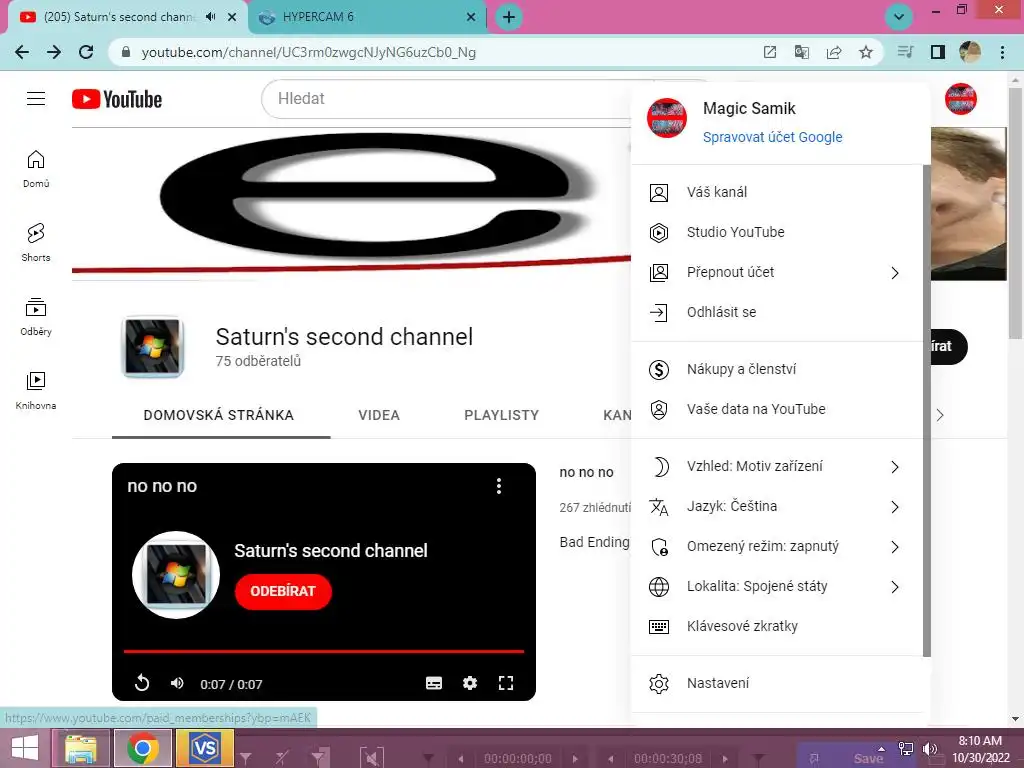Switch to the VIDEA tab
Viewport: 1024px width, 768px height.
(379, 415)
